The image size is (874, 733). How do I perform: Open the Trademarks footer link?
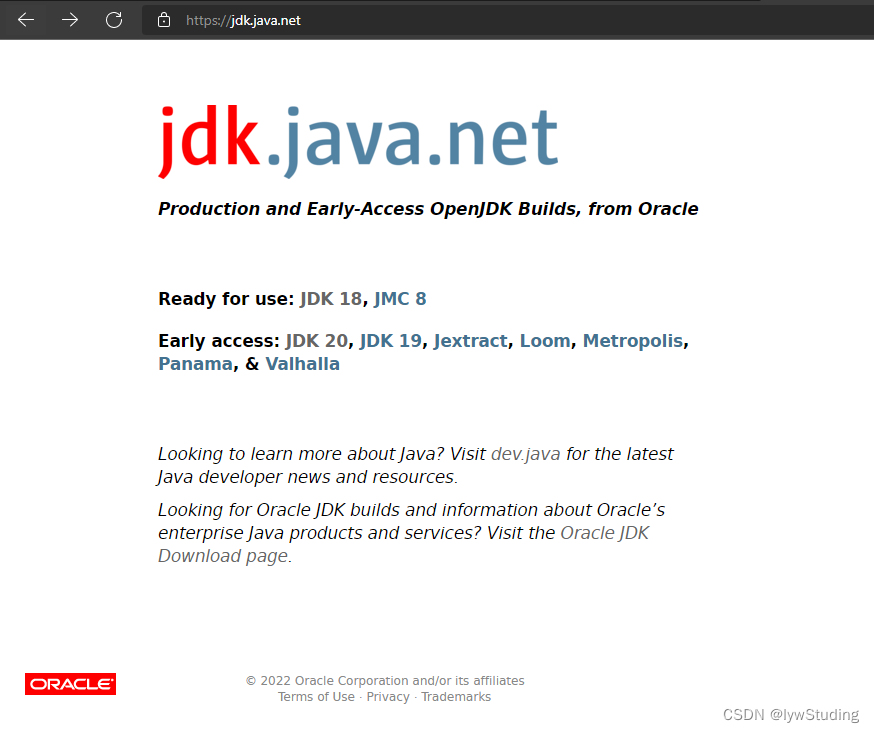click(x=456, y=697)
